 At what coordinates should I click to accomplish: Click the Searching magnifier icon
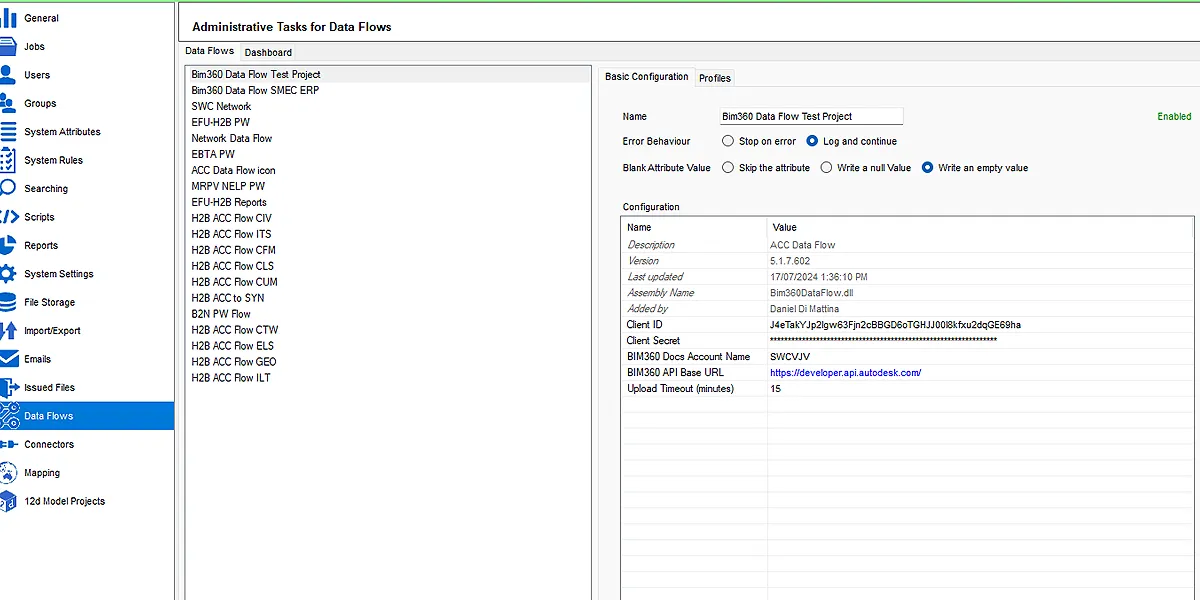(x=8, y=188)
